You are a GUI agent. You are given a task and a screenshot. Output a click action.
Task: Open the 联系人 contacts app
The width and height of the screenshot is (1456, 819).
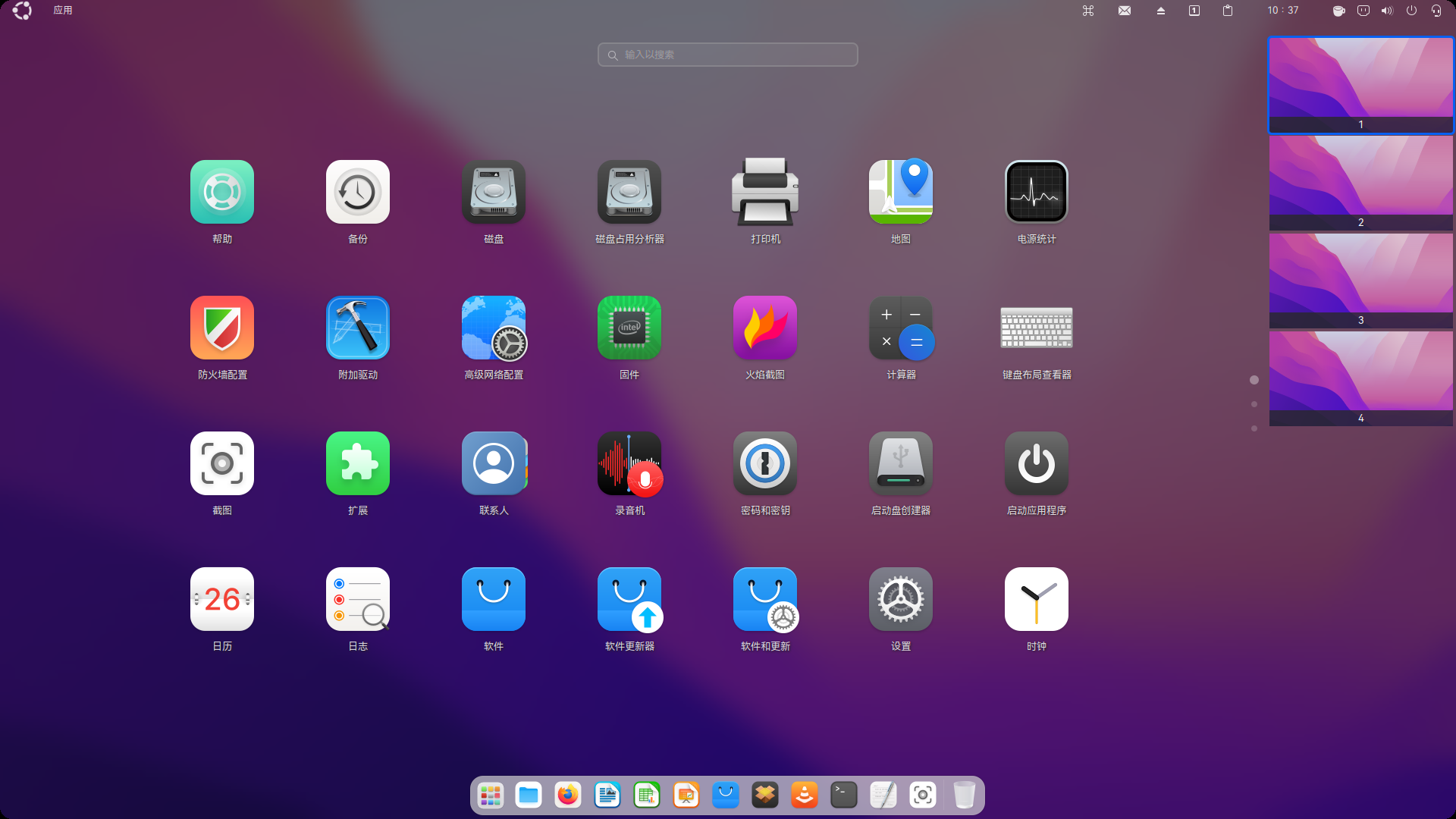494,463
